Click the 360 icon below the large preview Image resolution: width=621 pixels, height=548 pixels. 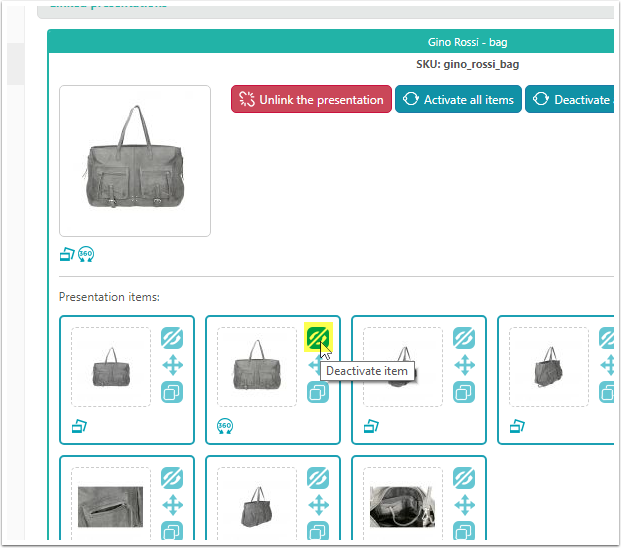(86, 254)
